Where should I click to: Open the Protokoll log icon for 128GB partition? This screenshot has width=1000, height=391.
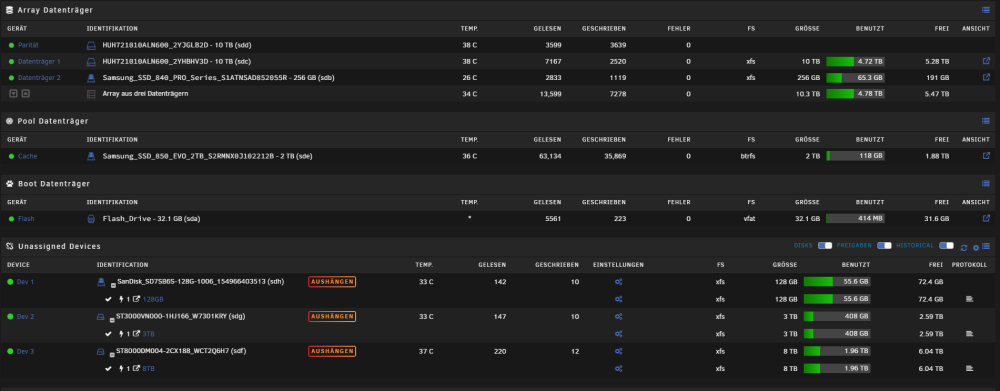(x=969, y=299)
